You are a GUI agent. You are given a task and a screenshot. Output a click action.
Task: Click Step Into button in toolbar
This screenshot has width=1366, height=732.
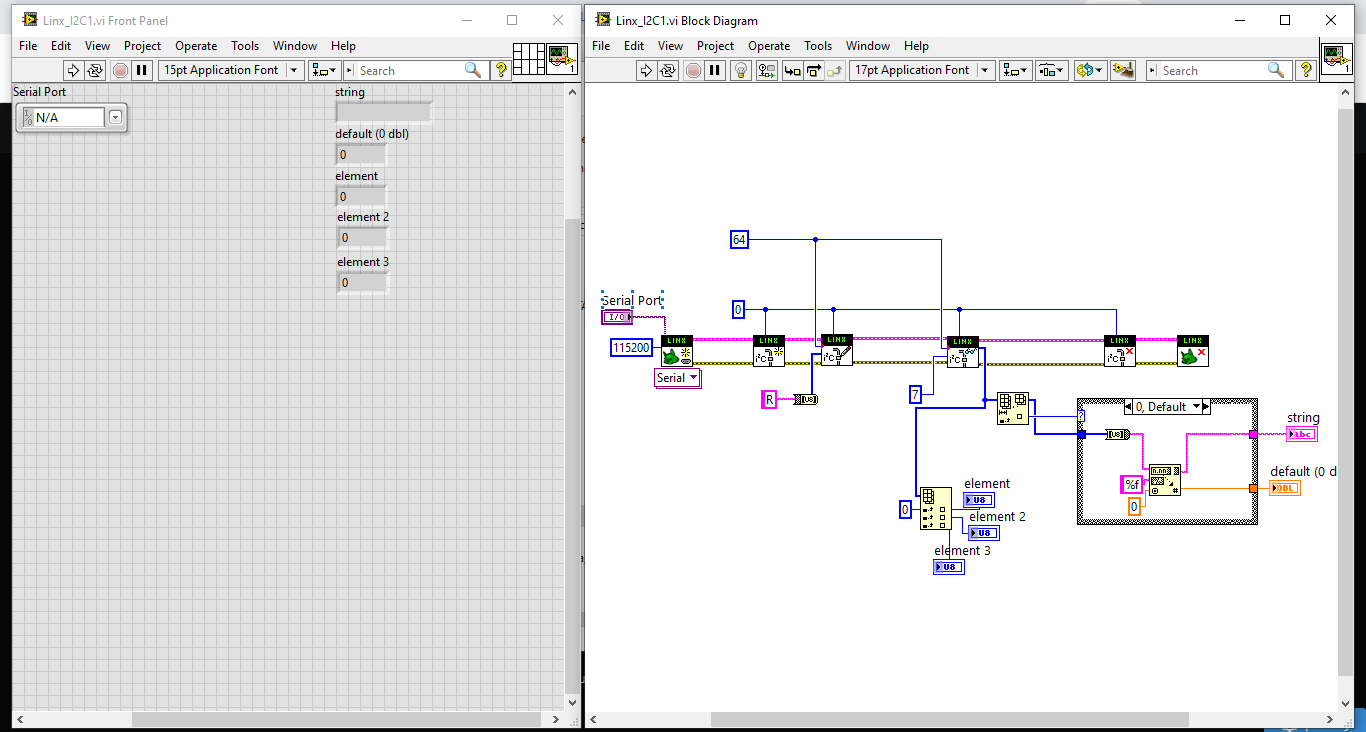tap(792, 70)
